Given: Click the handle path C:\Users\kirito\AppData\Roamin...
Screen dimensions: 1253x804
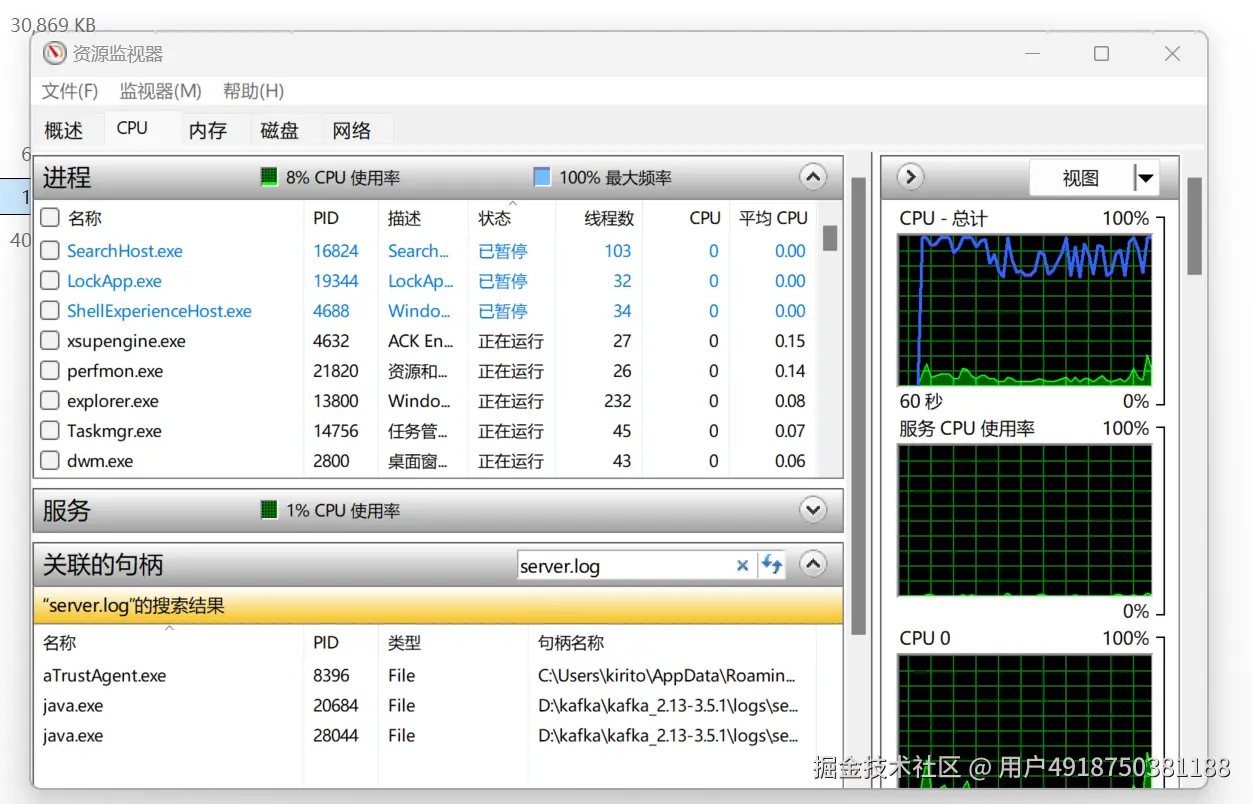Looking at the screenshot, I should coord(667,675).
